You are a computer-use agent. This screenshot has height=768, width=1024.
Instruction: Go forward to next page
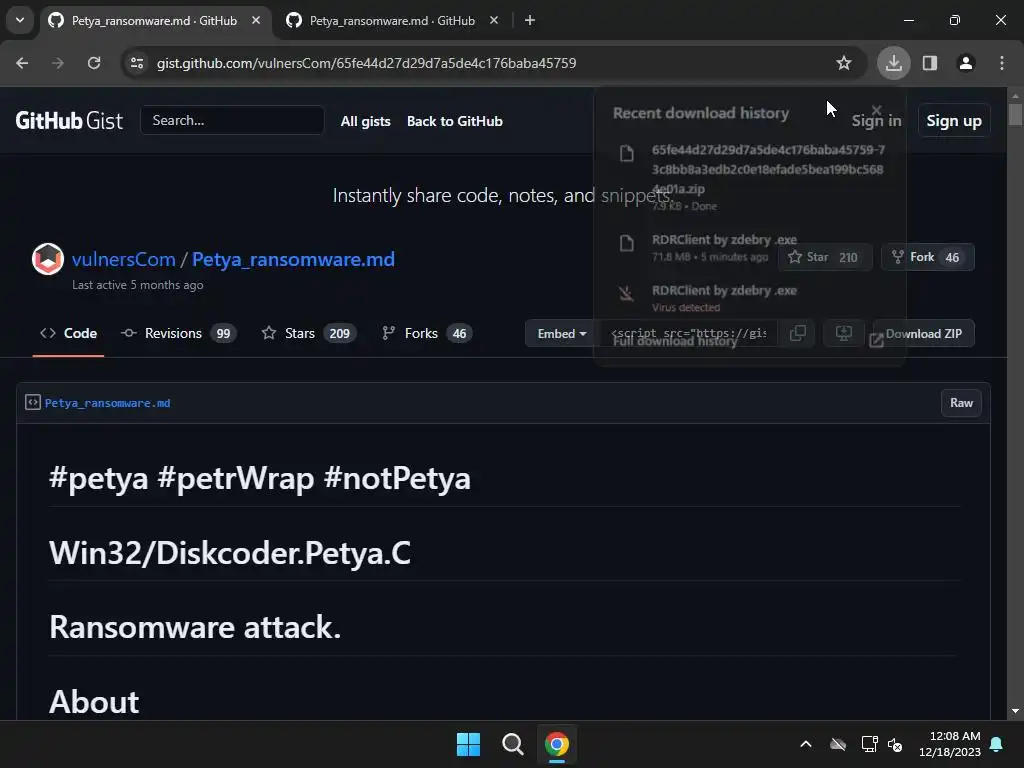[58, 63]
